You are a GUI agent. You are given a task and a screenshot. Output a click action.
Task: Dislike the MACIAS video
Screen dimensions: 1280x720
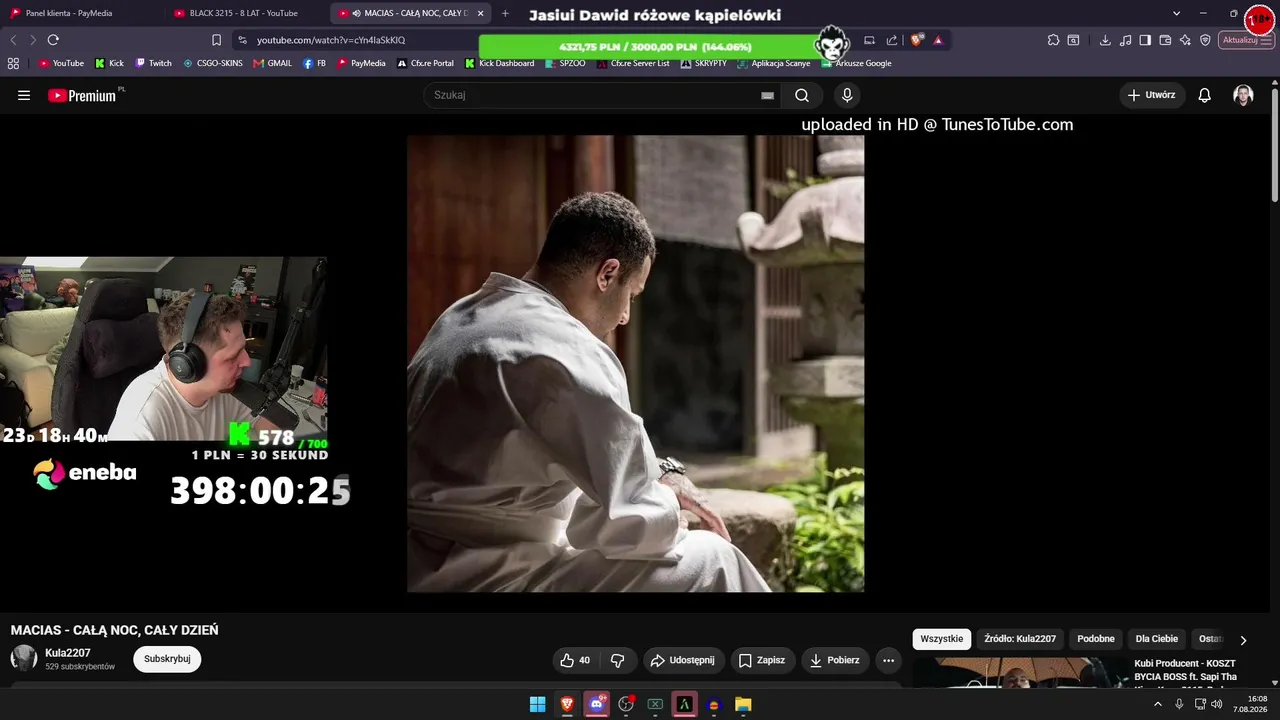pyautogui.click(x=618, y=660)
